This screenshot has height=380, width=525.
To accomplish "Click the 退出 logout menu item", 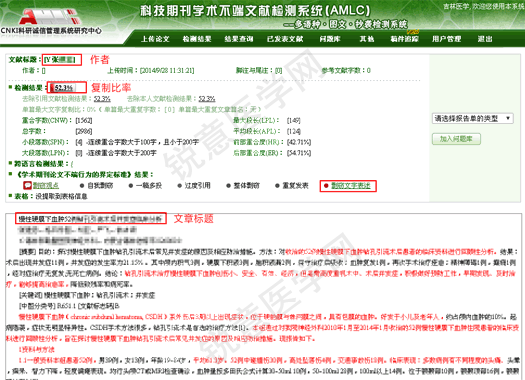I will click(x=485, y=39).
